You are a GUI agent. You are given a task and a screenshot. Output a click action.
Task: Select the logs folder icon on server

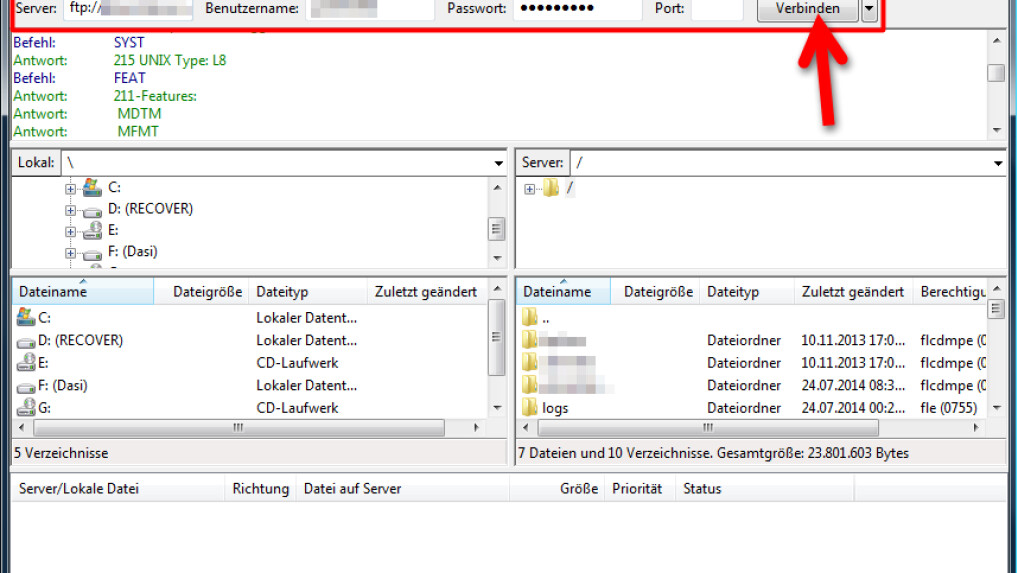[x=530, y=408]
